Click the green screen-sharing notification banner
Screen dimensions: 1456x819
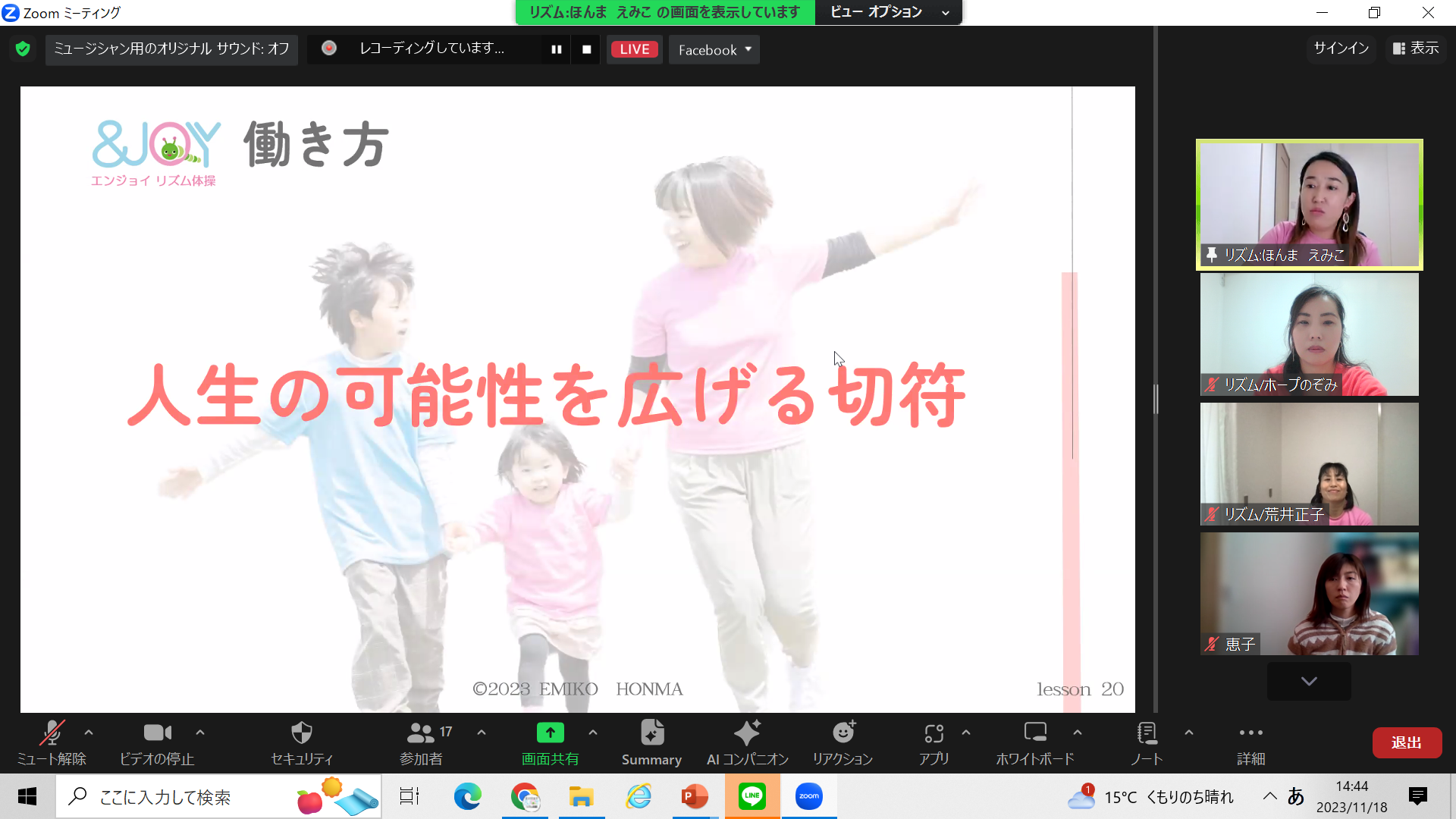click(x=665, y=12)
